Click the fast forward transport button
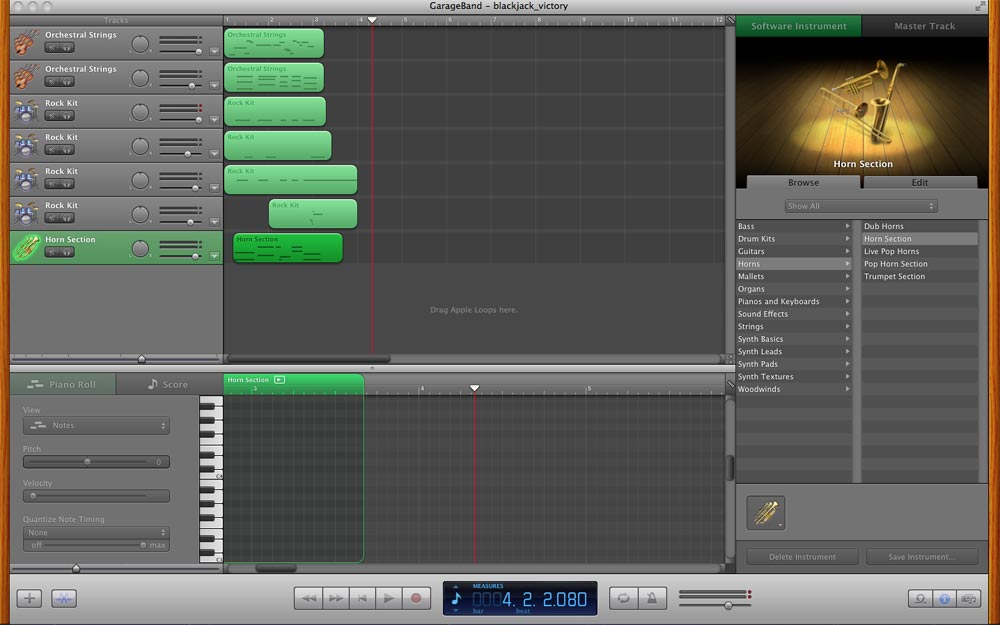The image size is (1000, 625). (x=335, y=598)
